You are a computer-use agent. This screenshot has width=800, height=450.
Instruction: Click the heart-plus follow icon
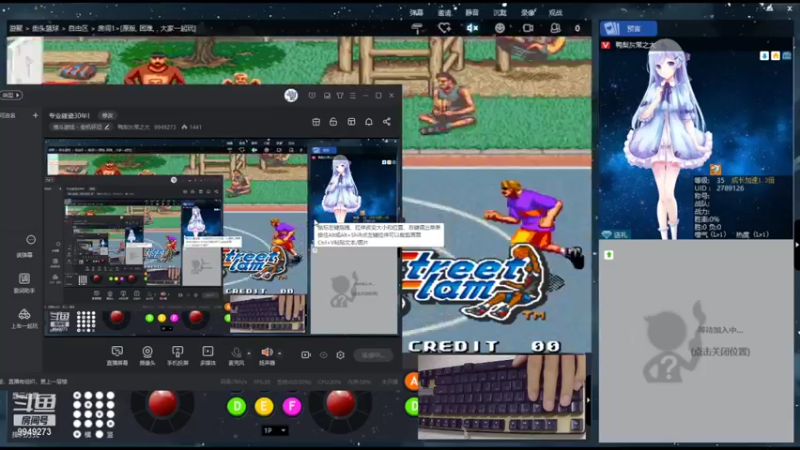click(444, 29)
